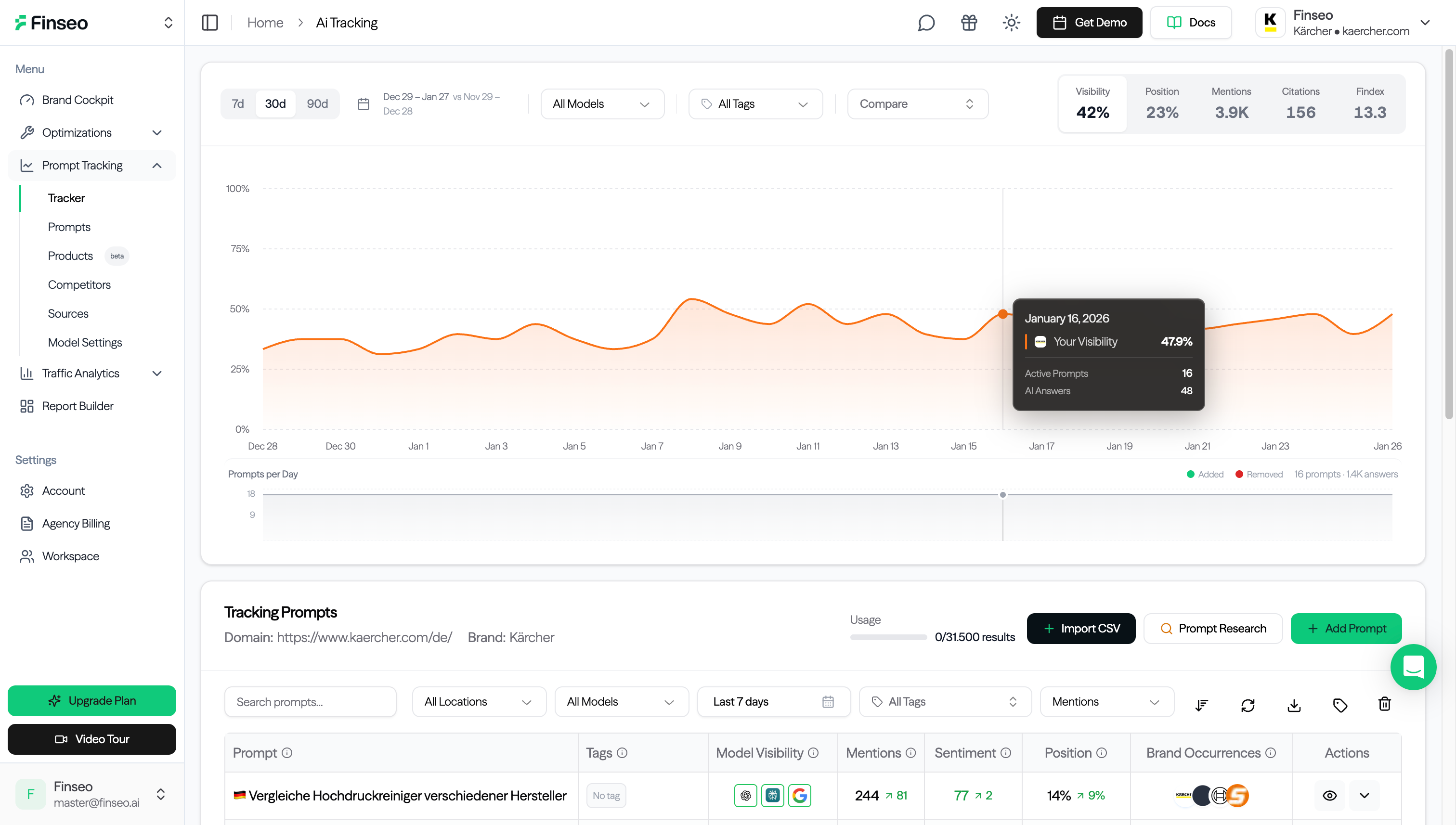
Task: Open the All Models dropdown in chart header
Action: coord(602,103)
